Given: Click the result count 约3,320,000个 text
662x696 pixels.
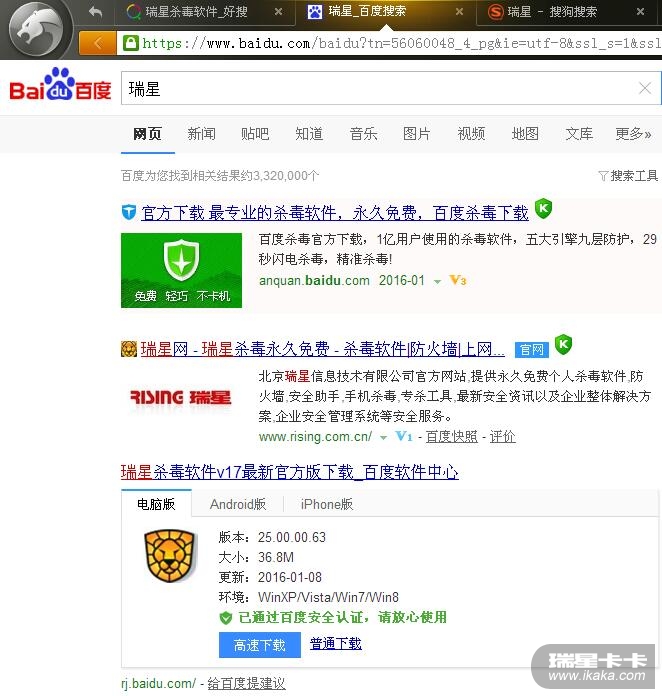Looking at the screenshot, I should click(x=280, y=176).
